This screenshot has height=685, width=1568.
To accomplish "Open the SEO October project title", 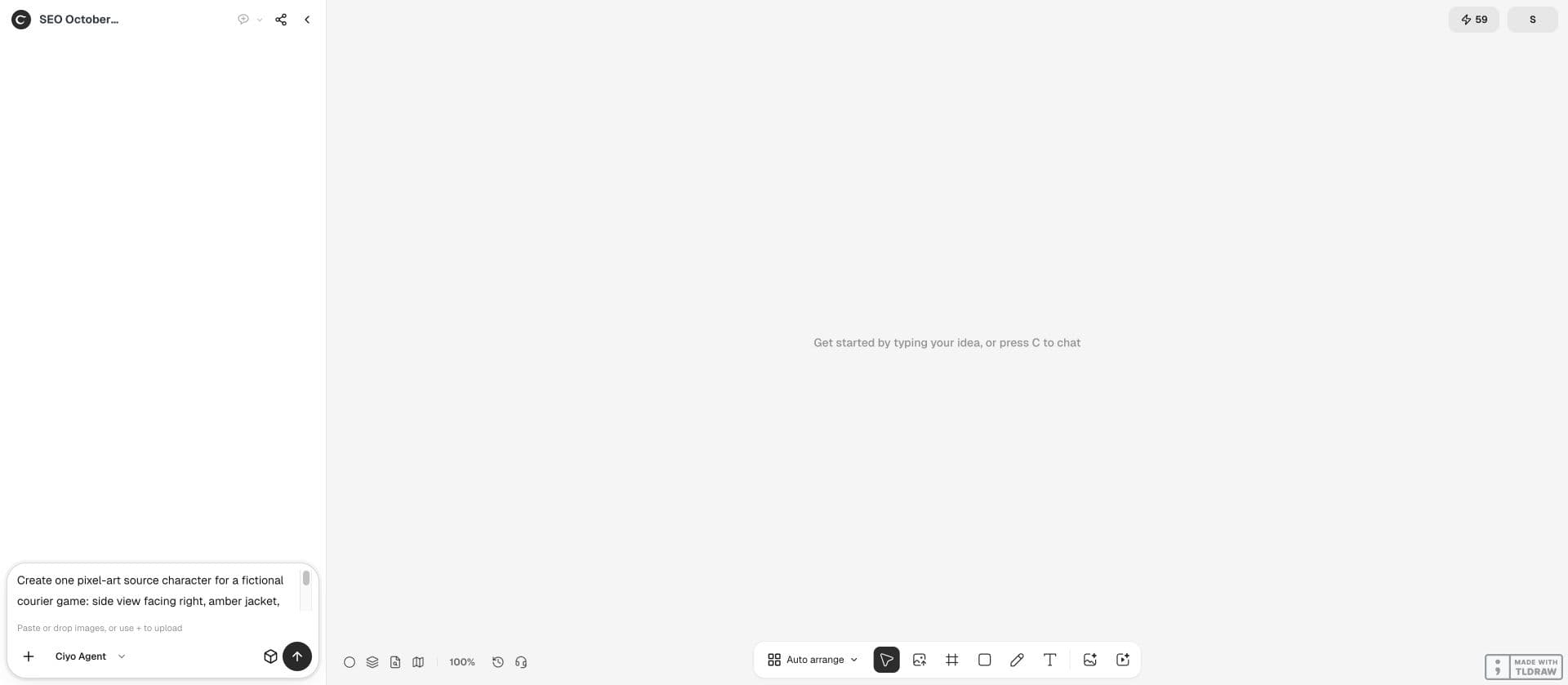I will [x=78, y=20].
